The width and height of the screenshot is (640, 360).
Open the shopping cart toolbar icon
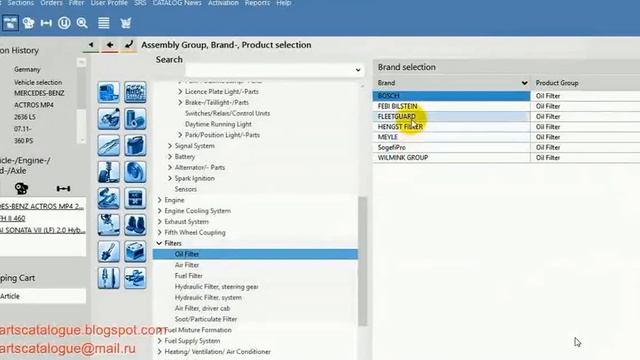click(x=126, y=23)
